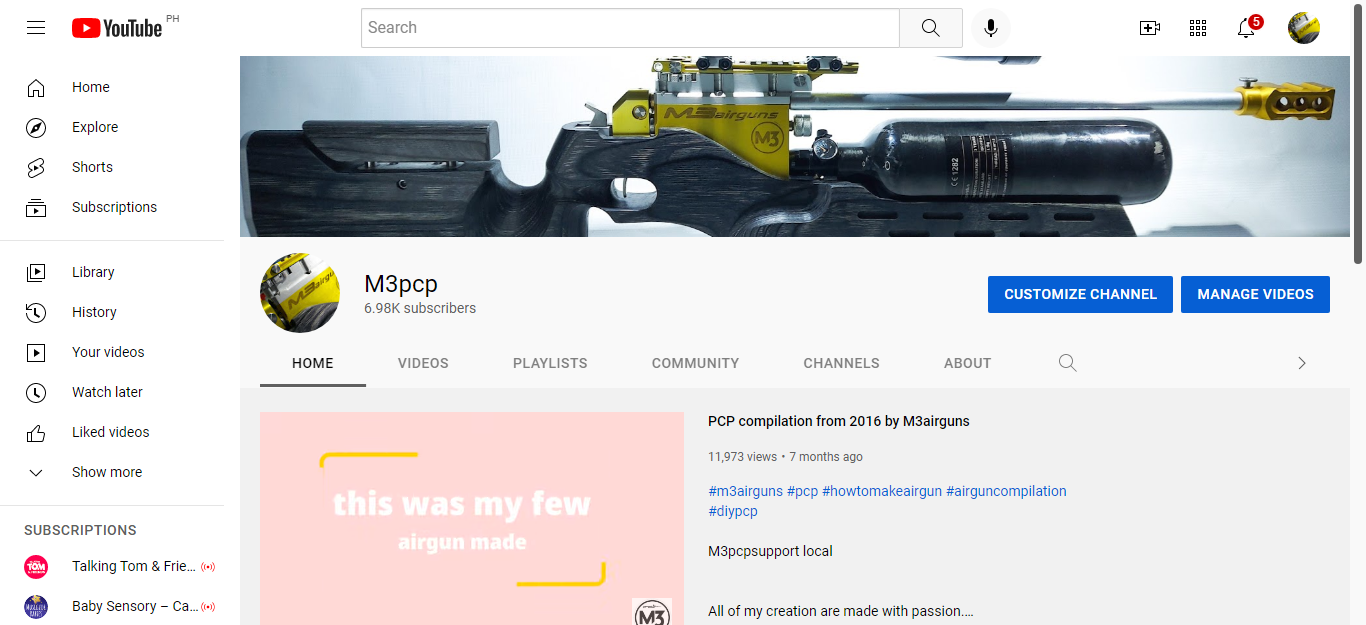The image size is (1366, 625).
Task: Click the tabs overflow right chevron
Action: 1301,363
